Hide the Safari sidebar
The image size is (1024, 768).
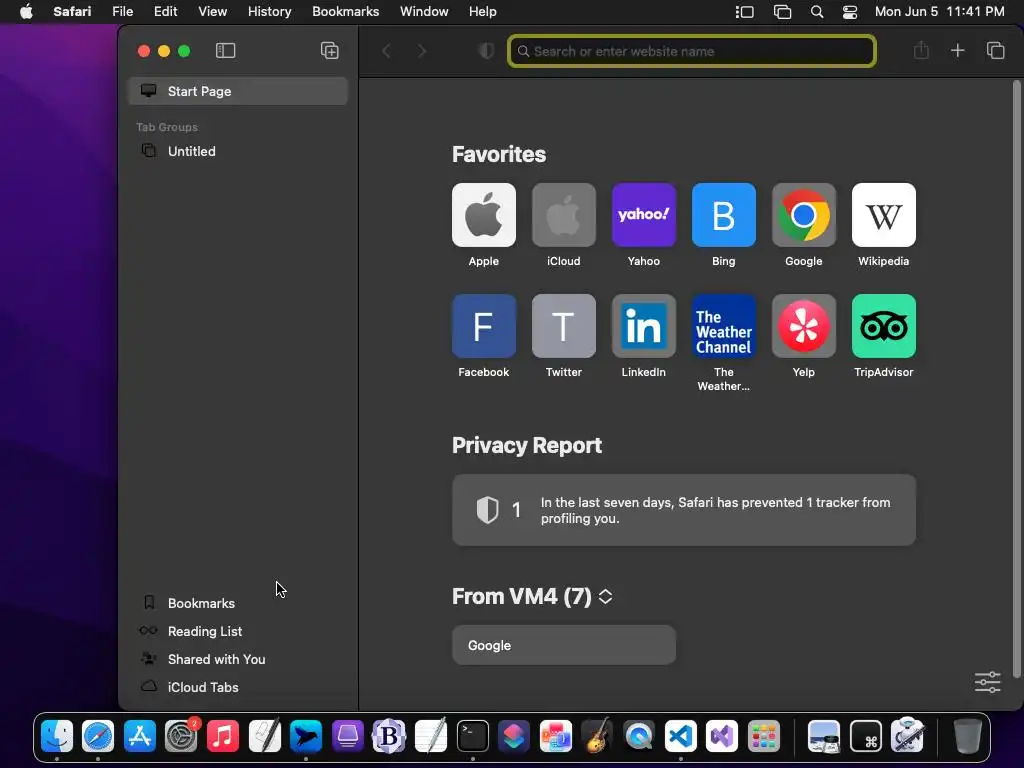click(225, 51)
